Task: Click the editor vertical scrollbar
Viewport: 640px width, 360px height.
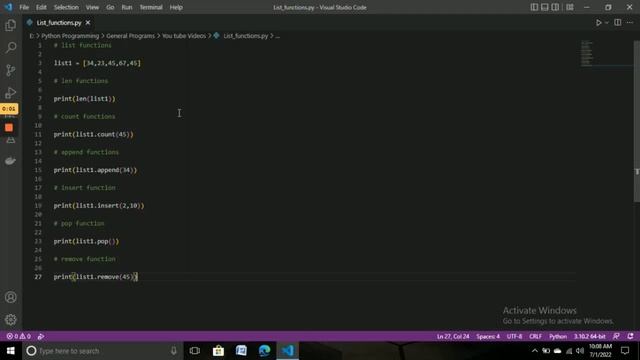Action: point(637,121)
